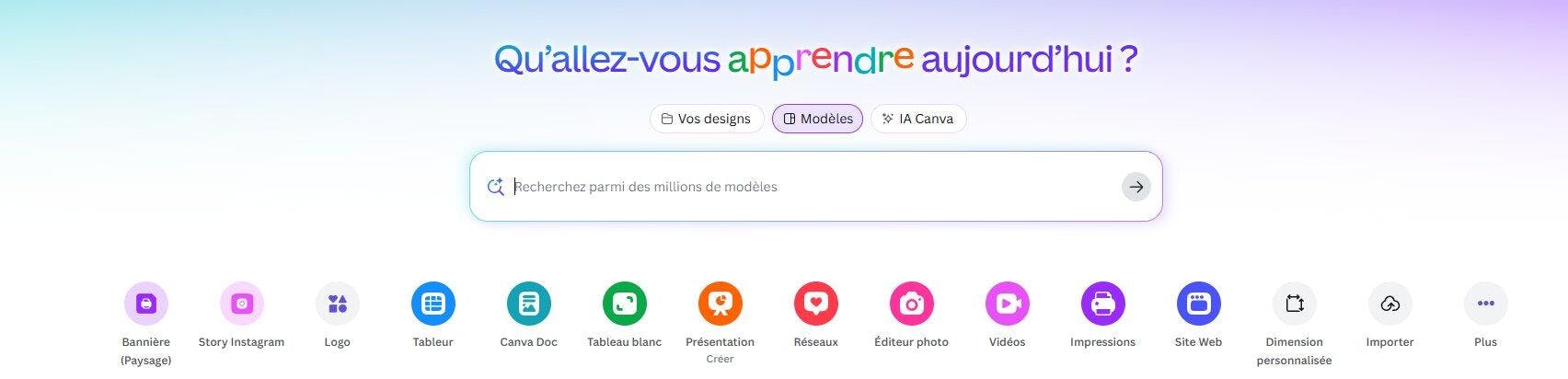Screen dimensions: 1568x379
Task: Expand more design types with Plus
Action: [1486, 304]
